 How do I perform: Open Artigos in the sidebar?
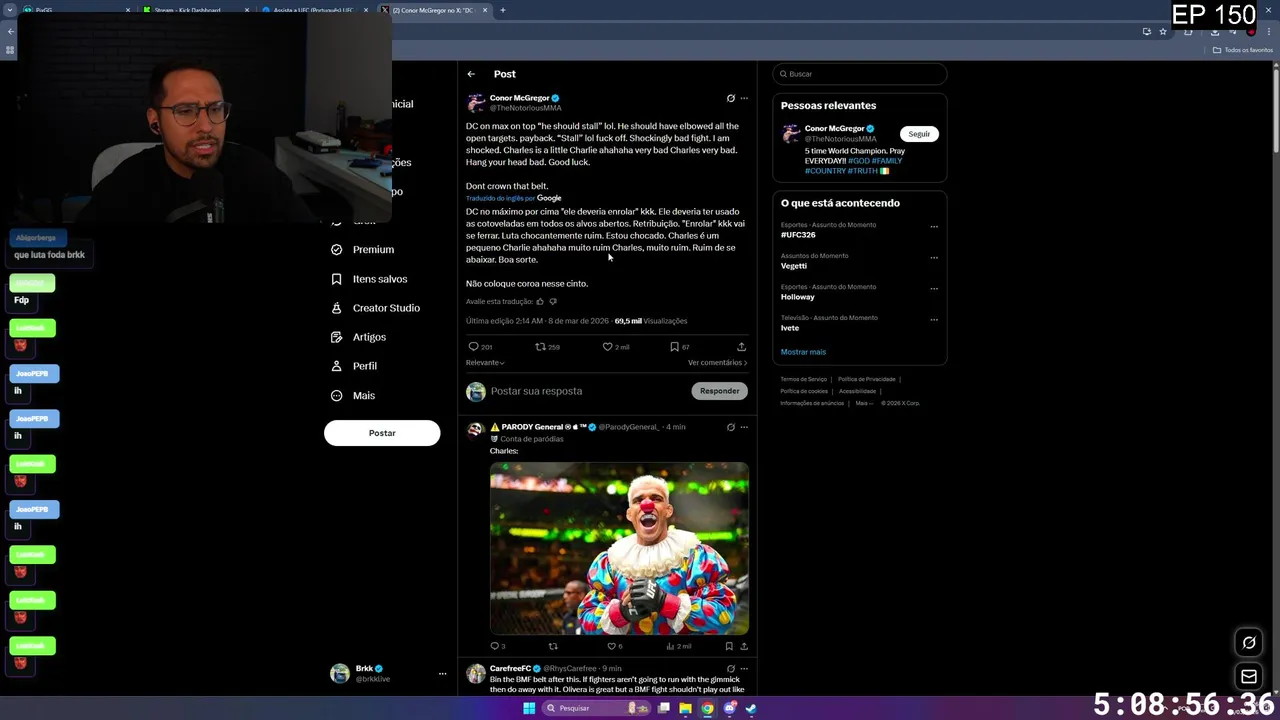(x=358, y=337)
